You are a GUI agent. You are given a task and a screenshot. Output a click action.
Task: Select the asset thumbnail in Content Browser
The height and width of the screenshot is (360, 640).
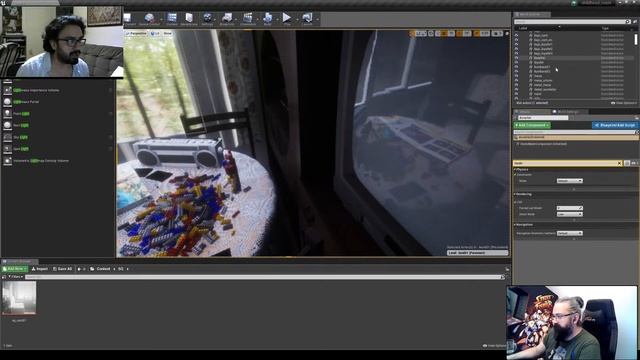pos(19,298)
